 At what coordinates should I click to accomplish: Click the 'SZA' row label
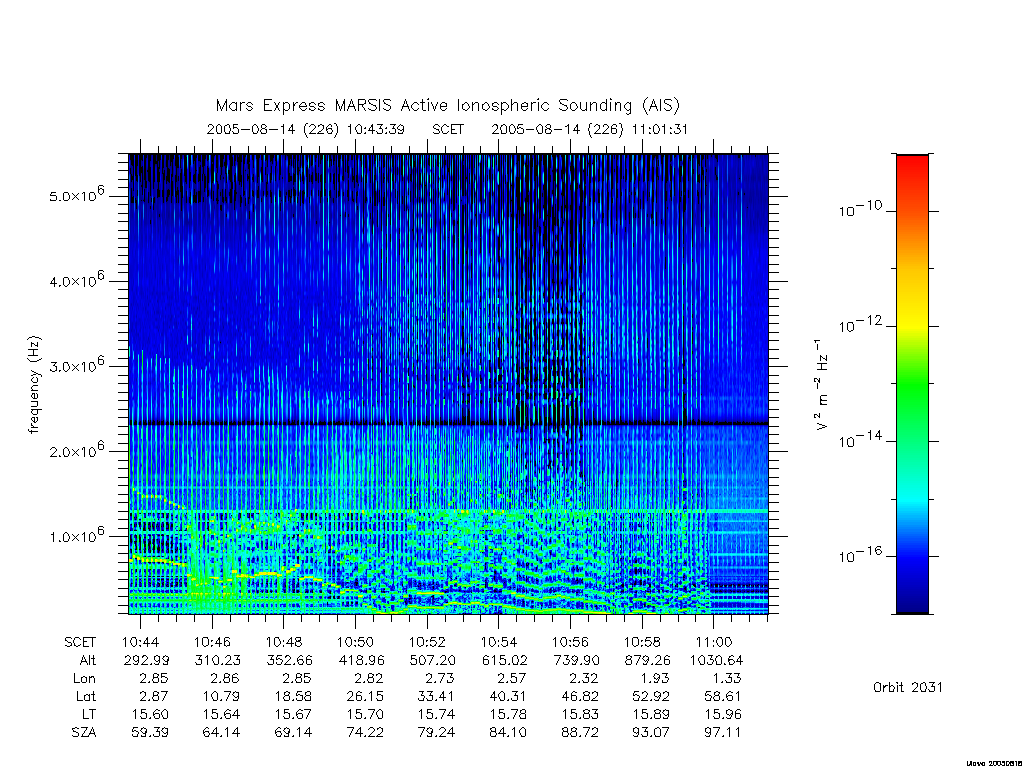pos(84,733)
